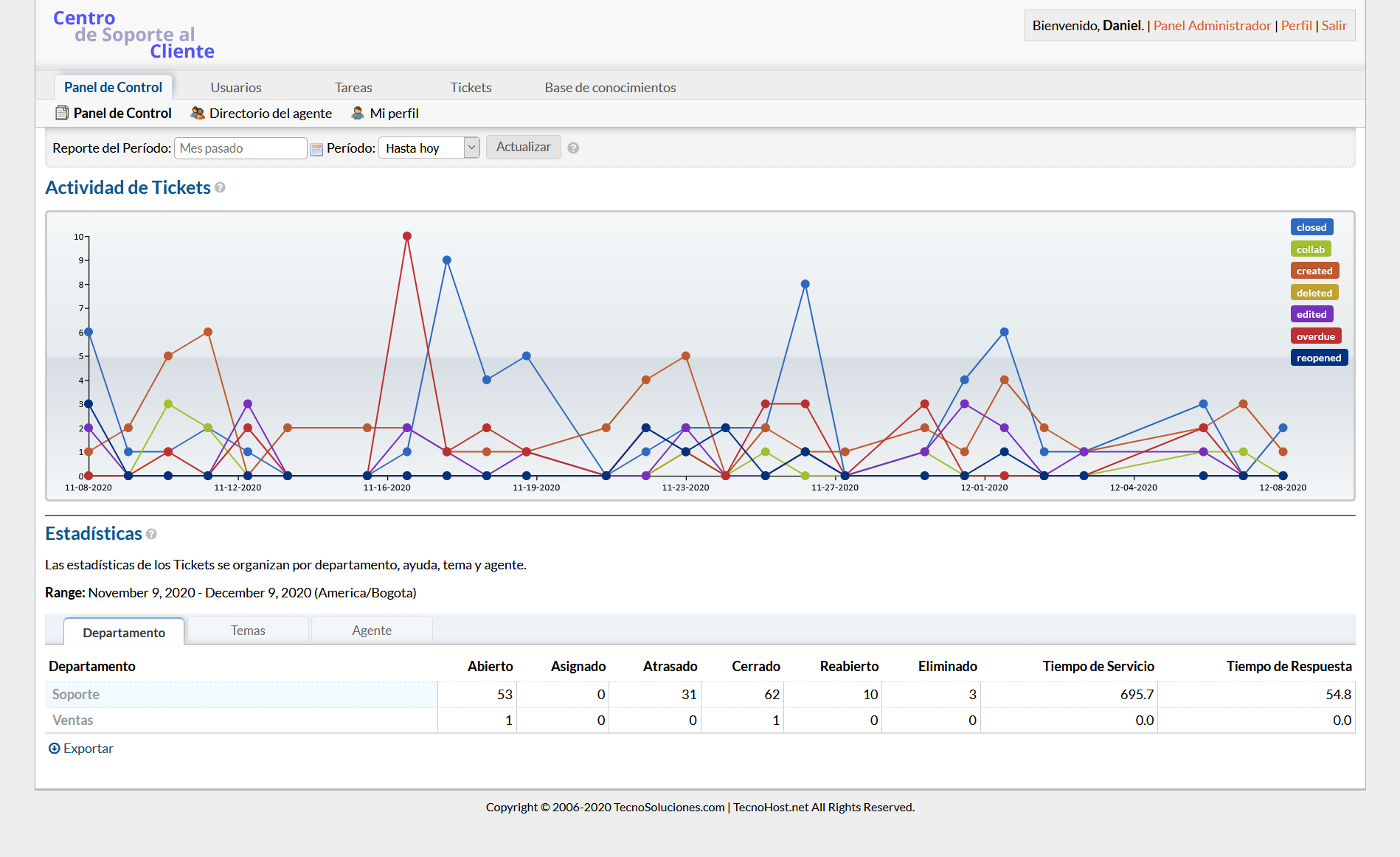This screenshot has height=857, width=1400.
Task: Click the Directorio del agente icon
Action: coord(197,113)
